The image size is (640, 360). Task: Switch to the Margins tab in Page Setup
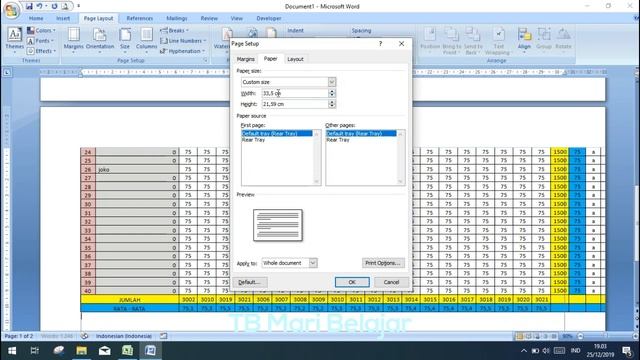(246, 59)
